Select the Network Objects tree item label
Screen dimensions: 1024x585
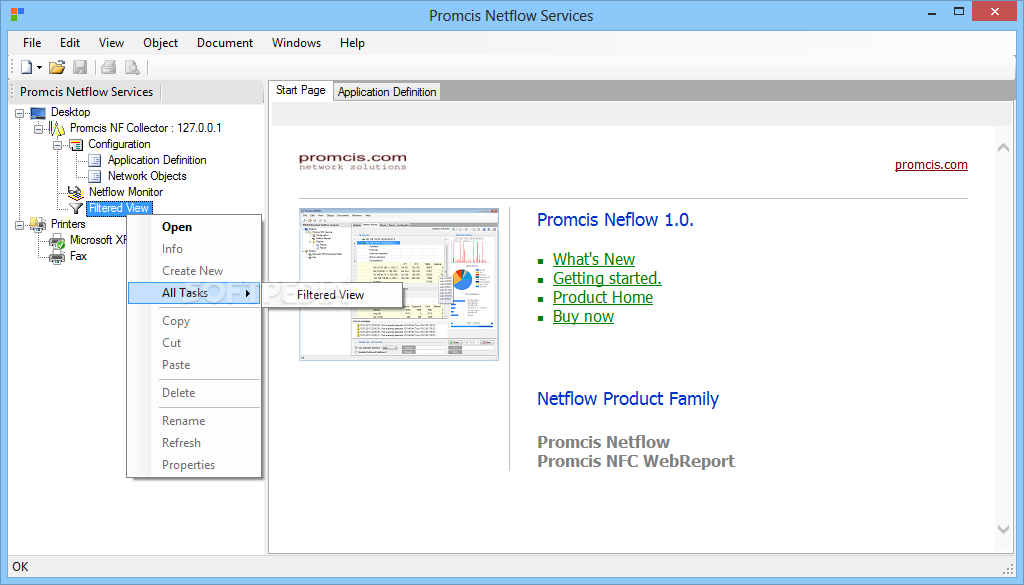tap(147, 176)
